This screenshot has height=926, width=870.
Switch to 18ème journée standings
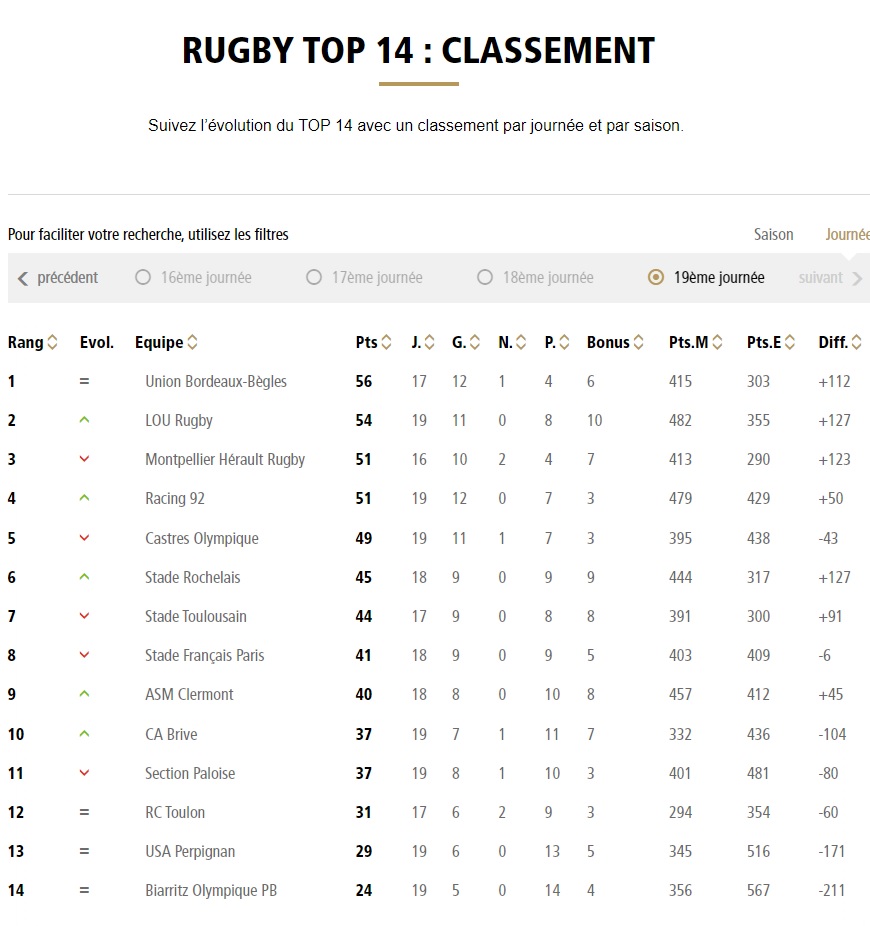[x=485, y=278]
